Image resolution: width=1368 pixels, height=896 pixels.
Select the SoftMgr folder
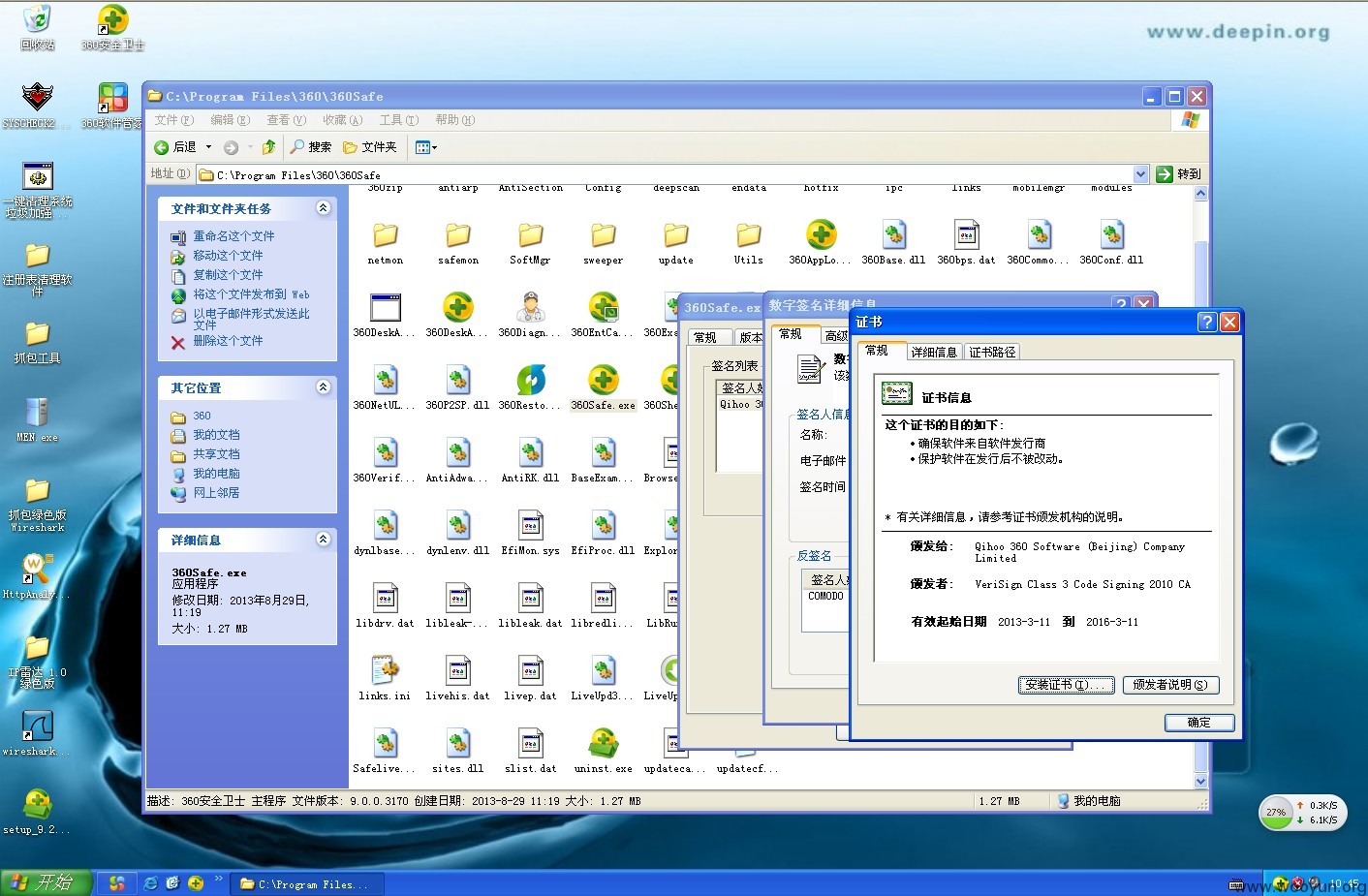coord(530,234)
